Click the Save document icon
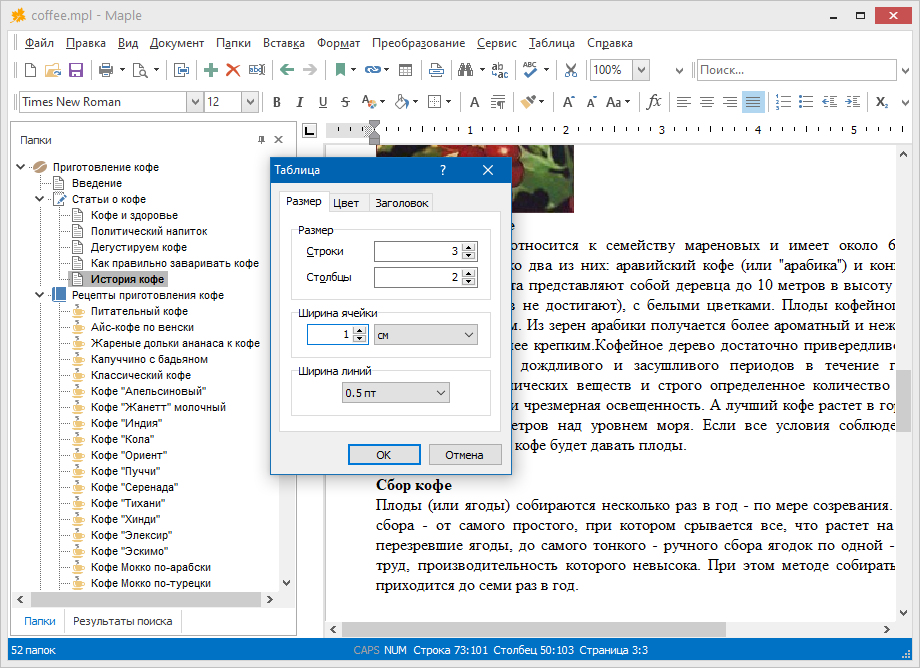 pyautogui.click(x=75, y=70)
